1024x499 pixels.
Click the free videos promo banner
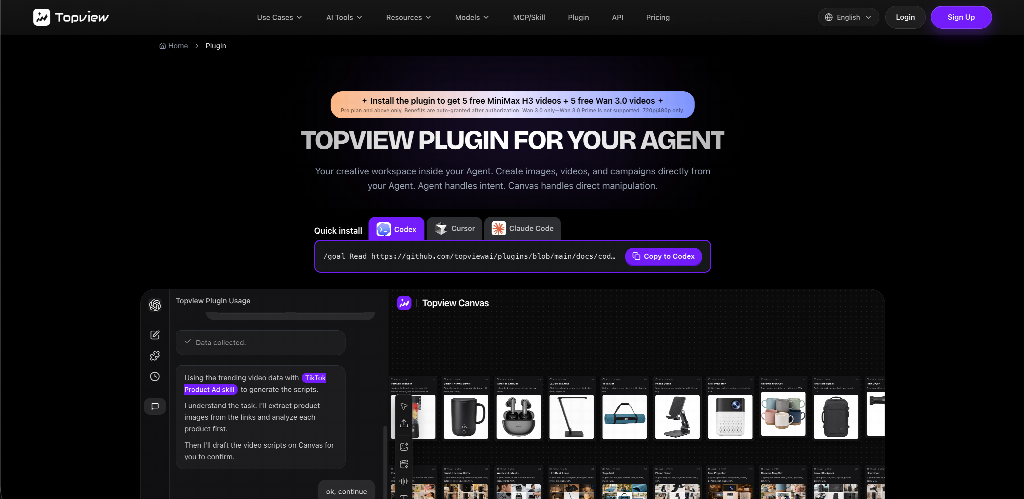(513, 105)
